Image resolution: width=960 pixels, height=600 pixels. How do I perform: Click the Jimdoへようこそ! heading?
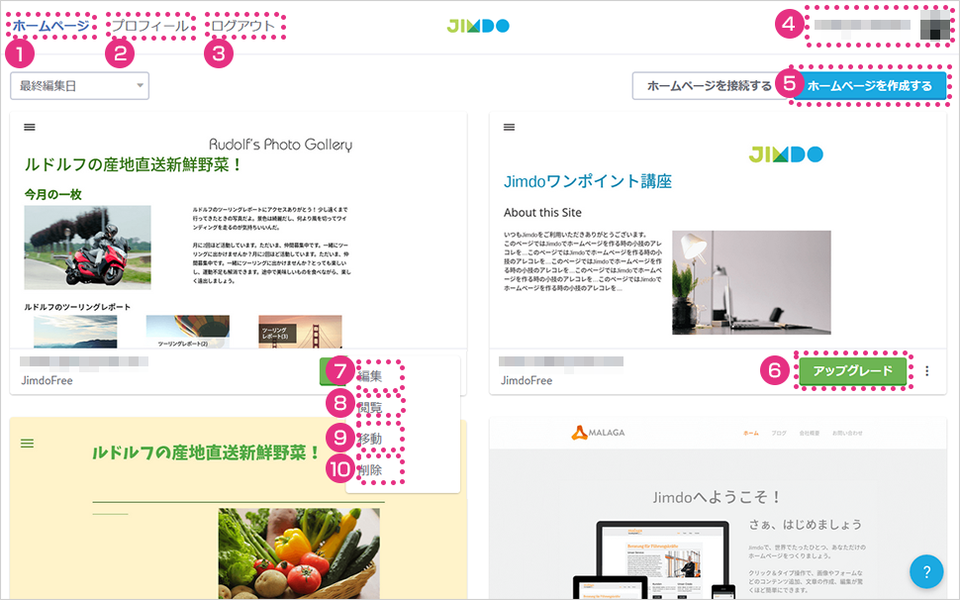click(x=717, y=497)
